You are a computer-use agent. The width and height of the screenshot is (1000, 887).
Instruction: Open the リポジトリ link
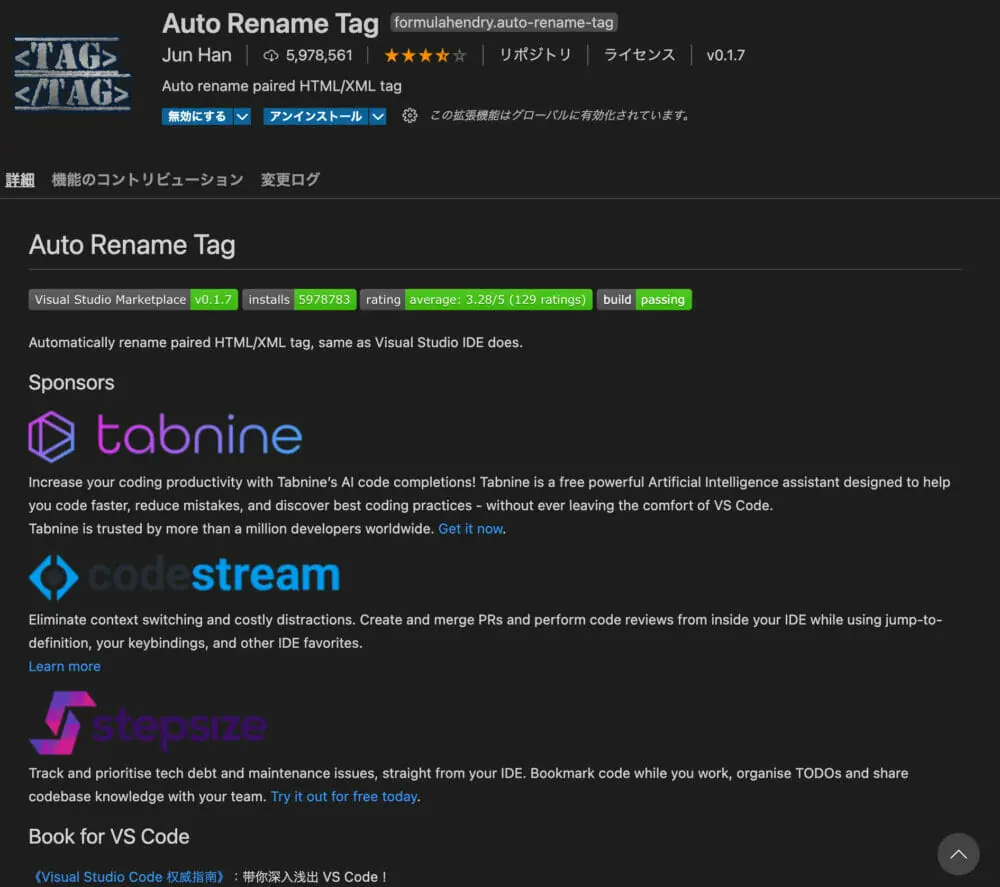coord(535,55)
